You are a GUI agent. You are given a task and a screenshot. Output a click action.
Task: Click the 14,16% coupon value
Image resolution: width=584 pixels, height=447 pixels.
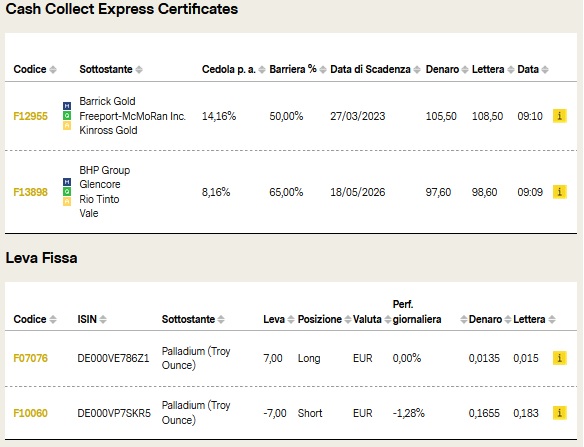coord(219,116)
